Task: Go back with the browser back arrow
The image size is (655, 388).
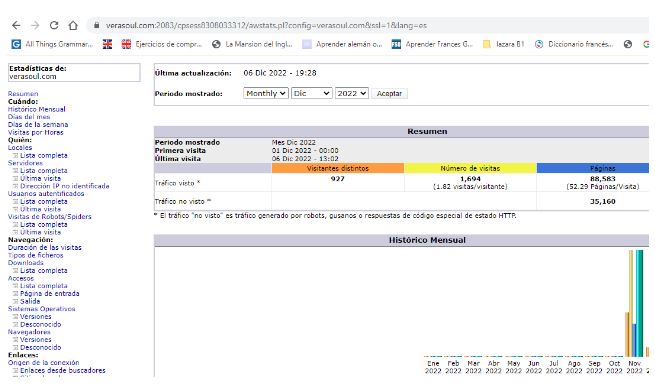Action: [16, 25]
